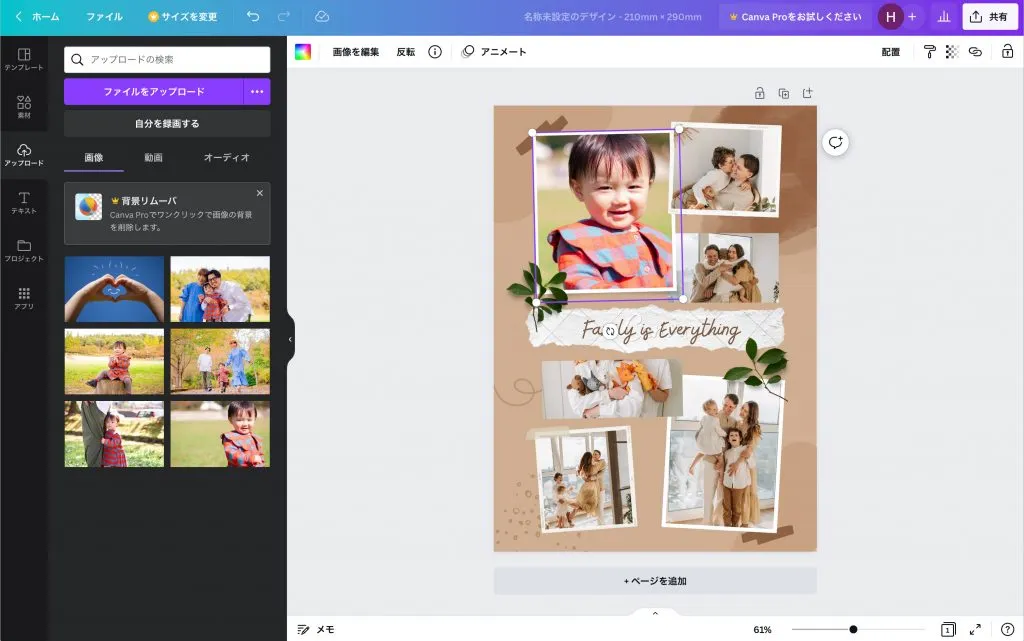Click the 共有 share button

pos(989,17)
